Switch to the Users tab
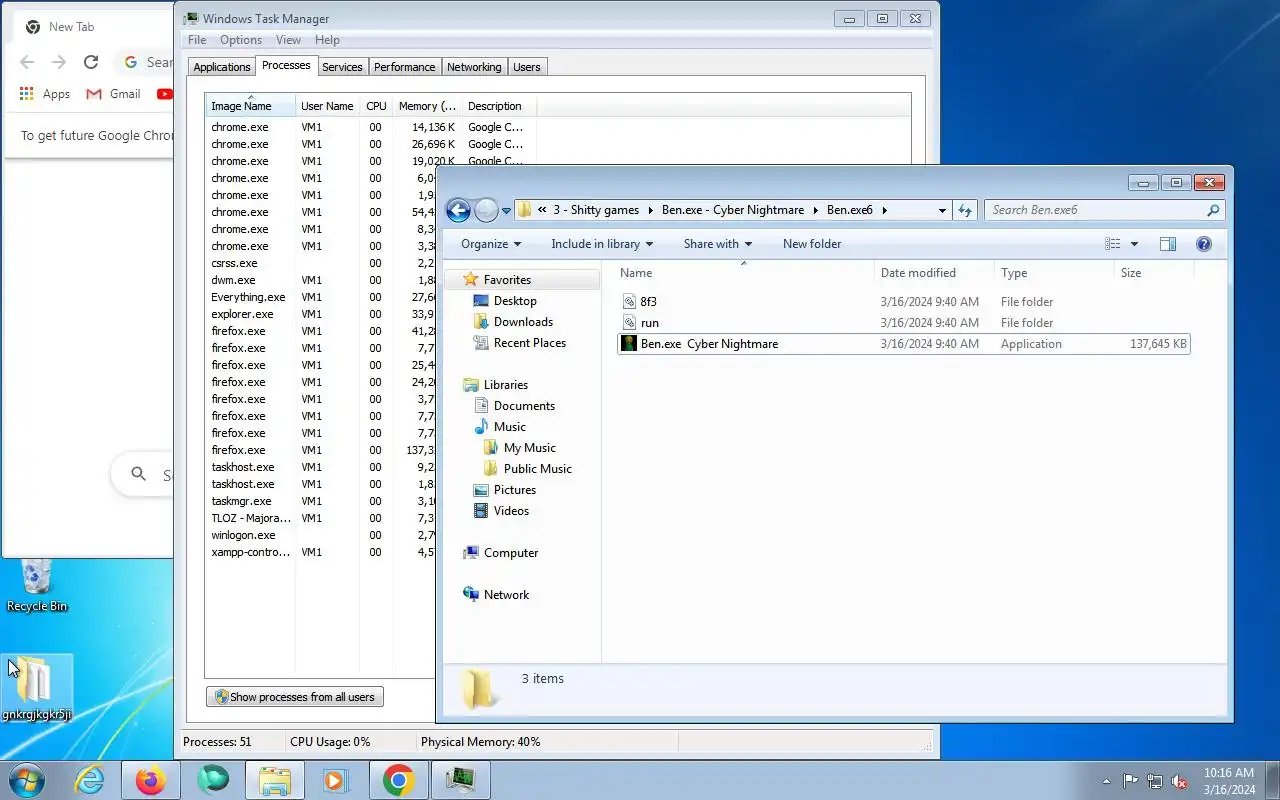1280x800 pixels. (527, 67)
